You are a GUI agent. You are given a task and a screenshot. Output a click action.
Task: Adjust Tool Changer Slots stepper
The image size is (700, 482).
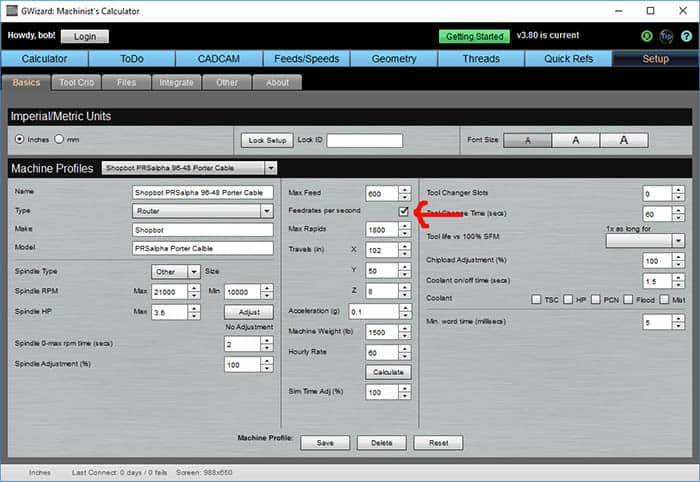[x=679, y=194]
